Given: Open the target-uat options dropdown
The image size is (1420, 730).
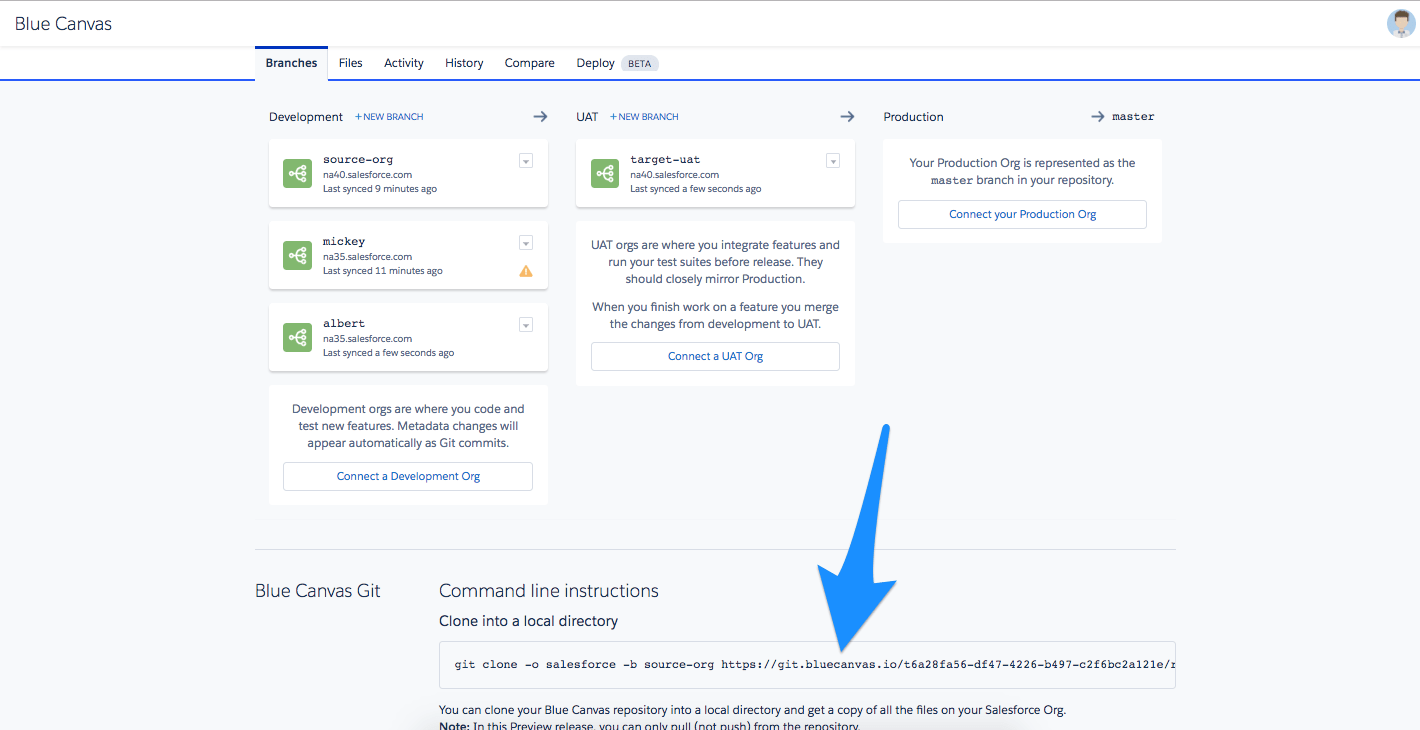Looking at the screenshot, I should 832,160.
